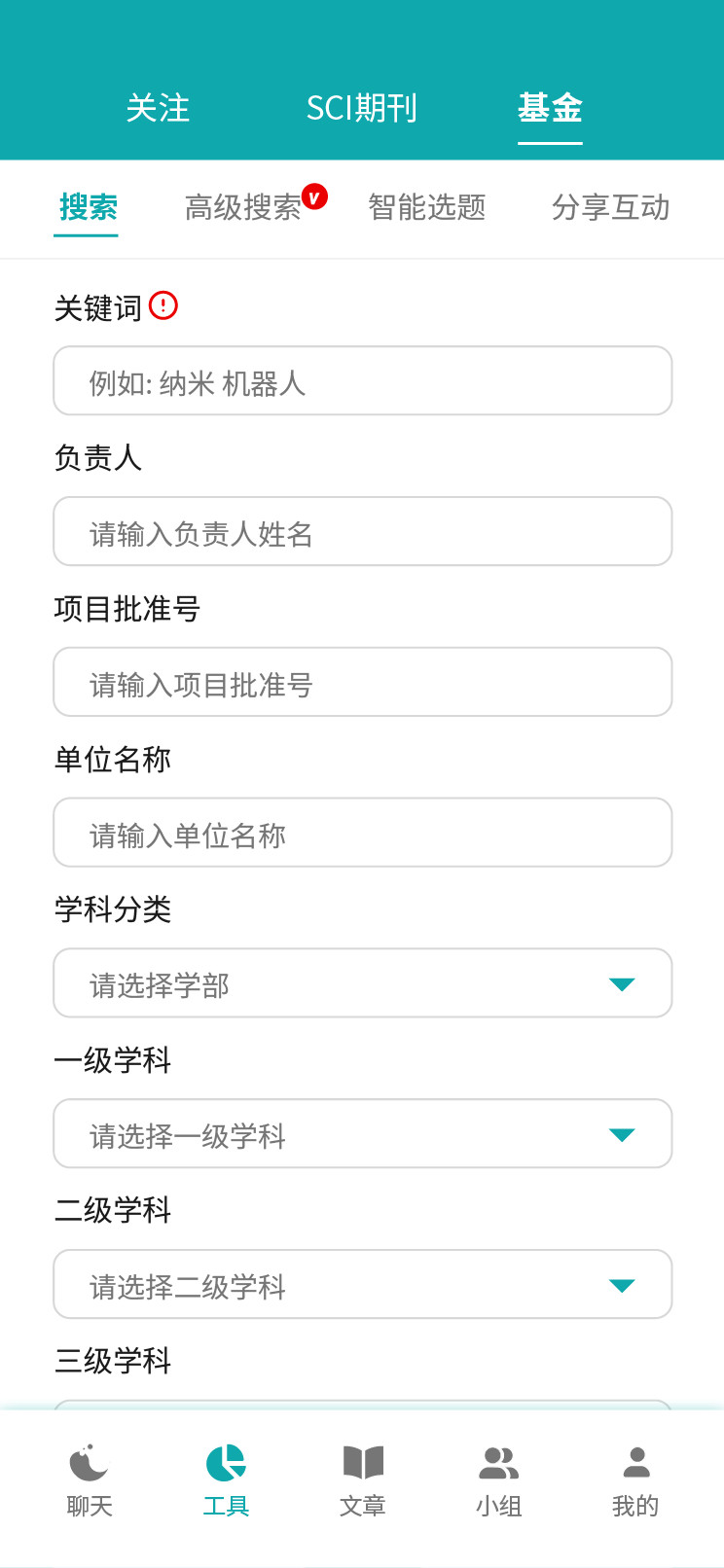The height and width of the screenshot is (1568, 724).
Task: Go to the 智能选题 sub-tab
Action: (x=427, y=207)
